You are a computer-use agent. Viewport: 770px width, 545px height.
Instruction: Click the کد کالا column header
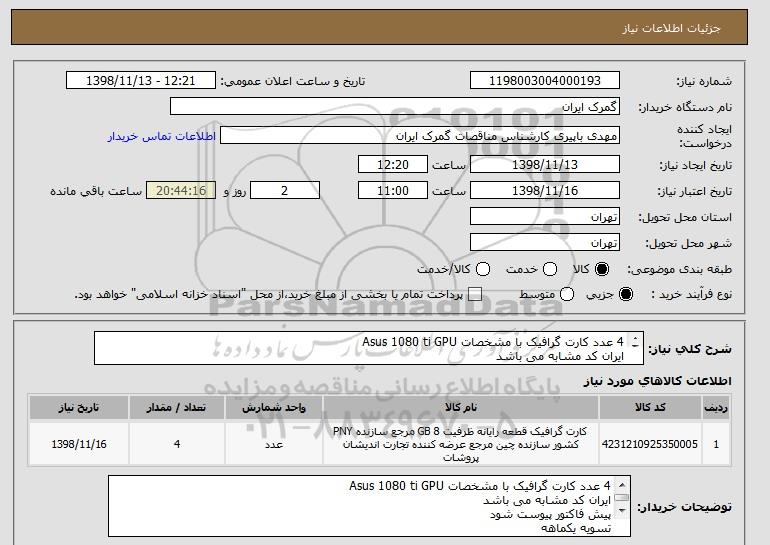(650, 408)
